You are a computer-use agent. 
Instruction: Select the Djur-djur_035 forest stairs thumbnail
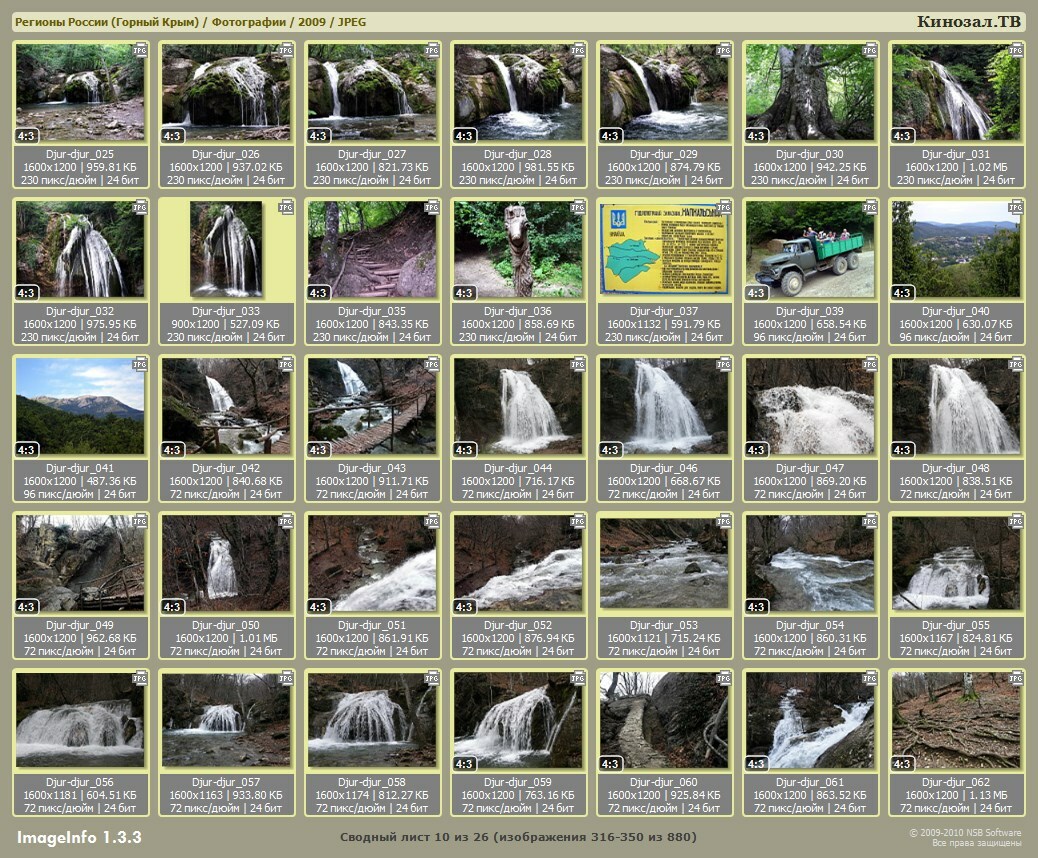(x=371, y=249)
